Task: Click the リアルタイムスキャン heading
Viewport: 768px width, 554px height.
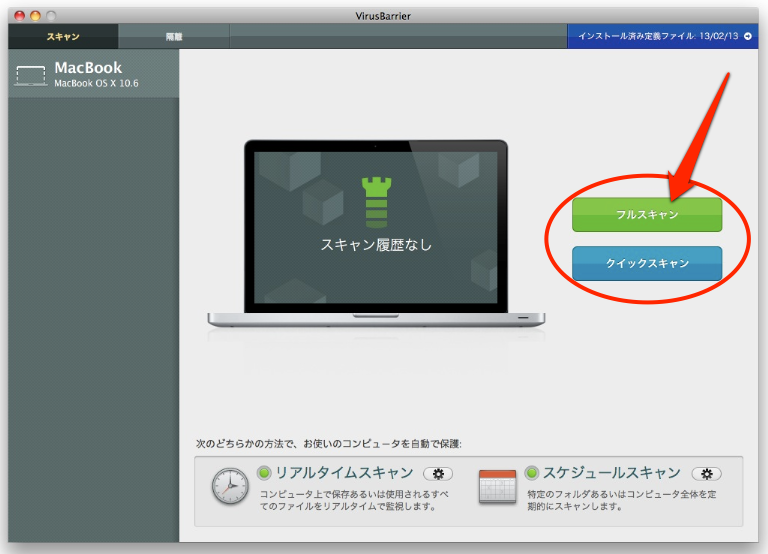Action: pyautogui.click(x=344, y=473)
